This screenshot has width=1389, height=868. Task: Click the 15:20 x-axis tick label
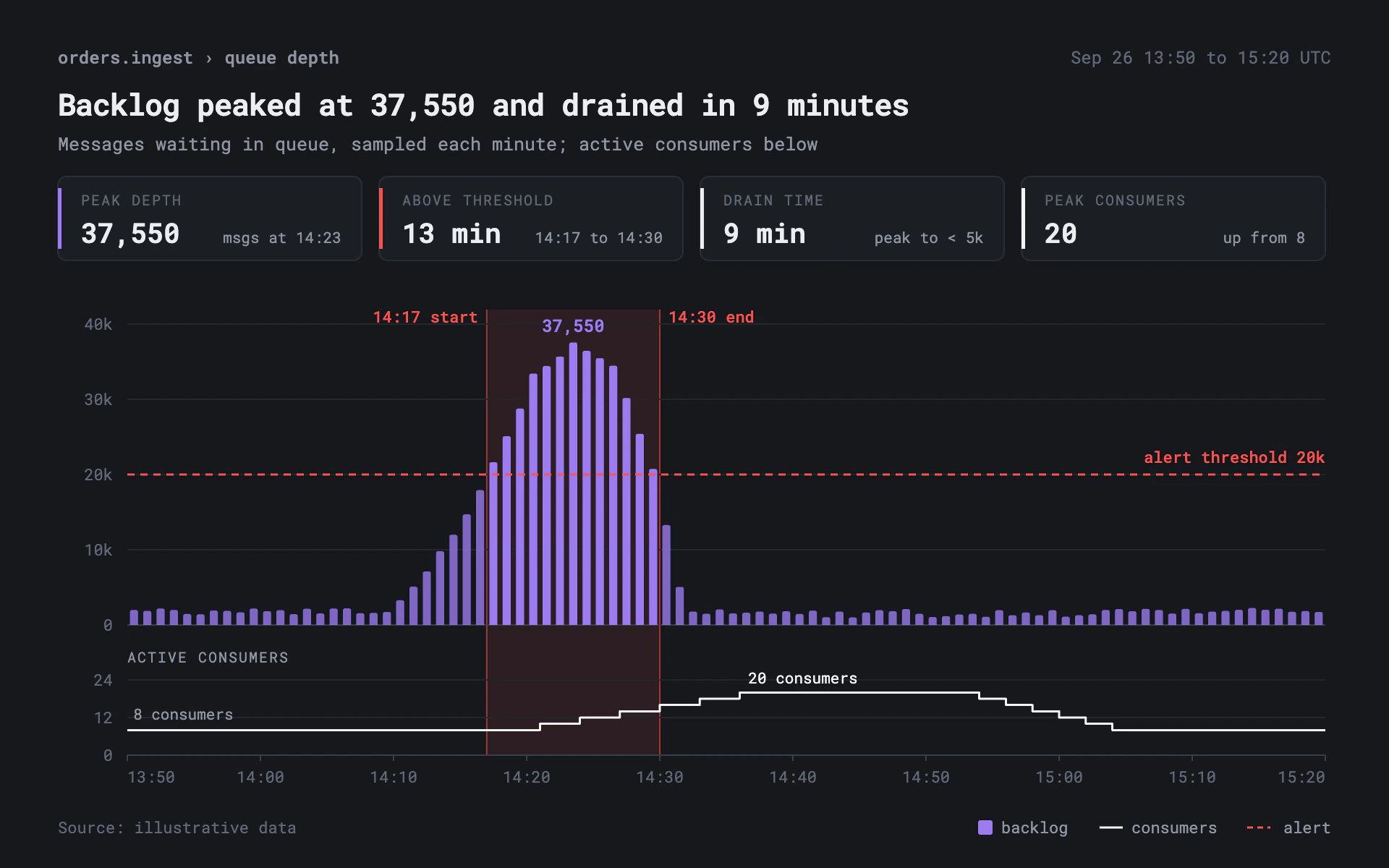1301,777
